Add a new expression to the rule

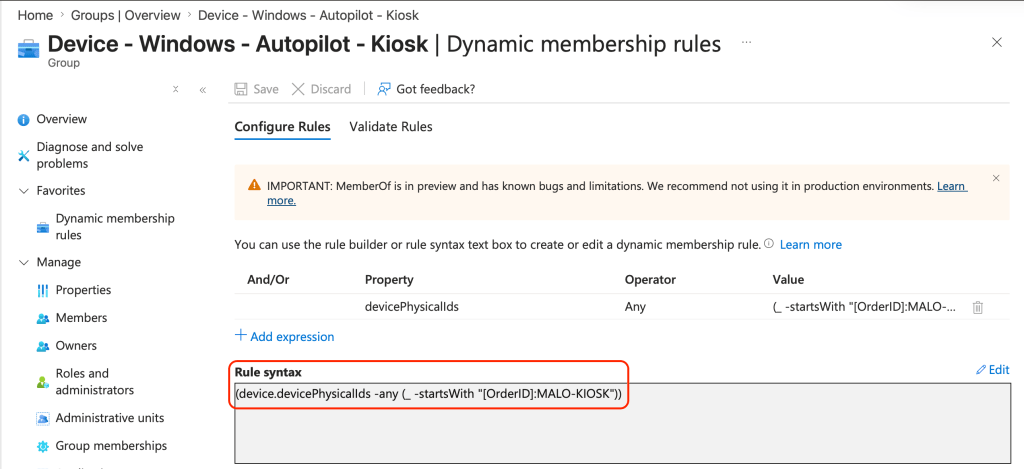[285, 337]
